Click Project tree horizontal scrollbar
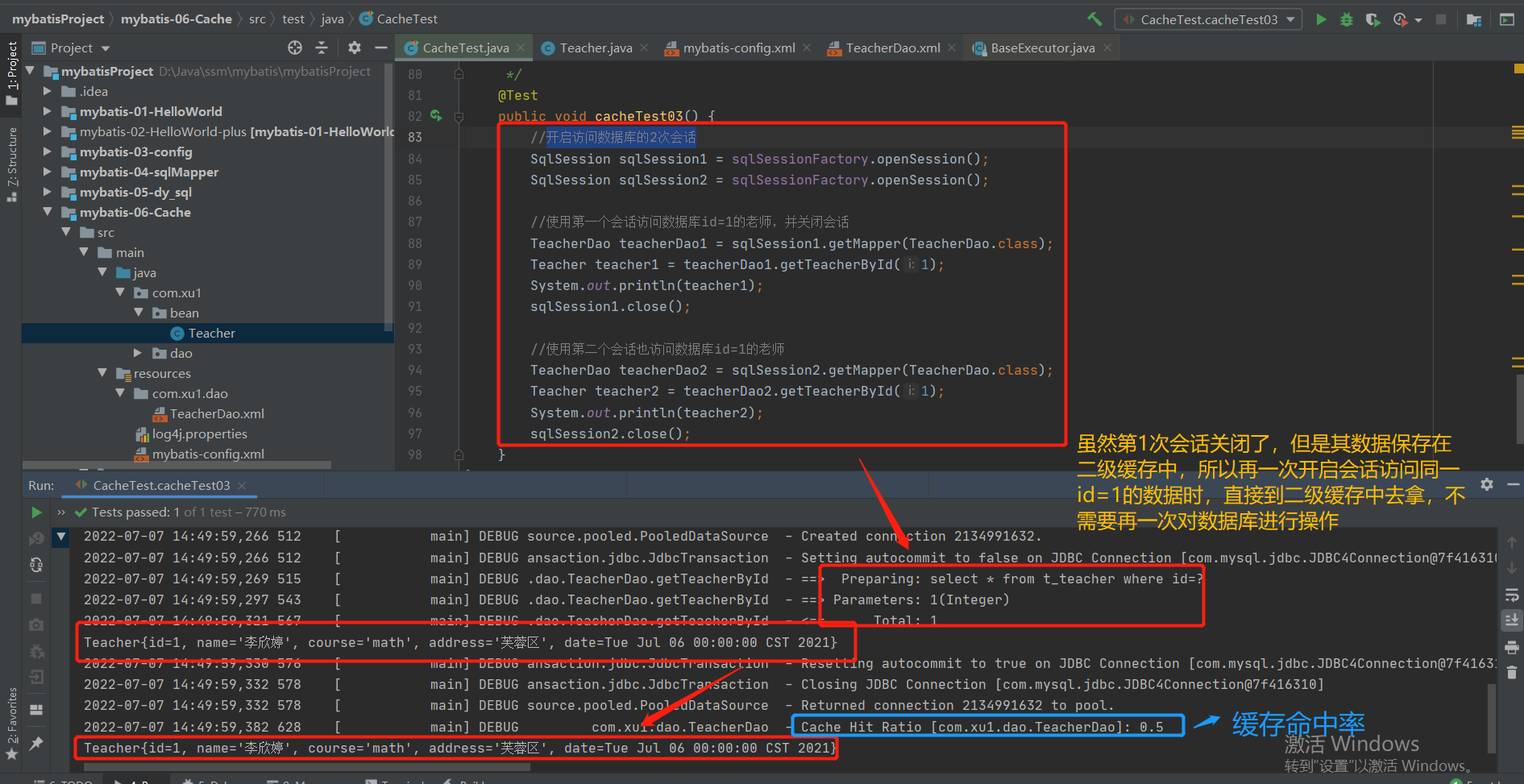The width and height of the screenshot is (1524, 784). click(176, 465)
